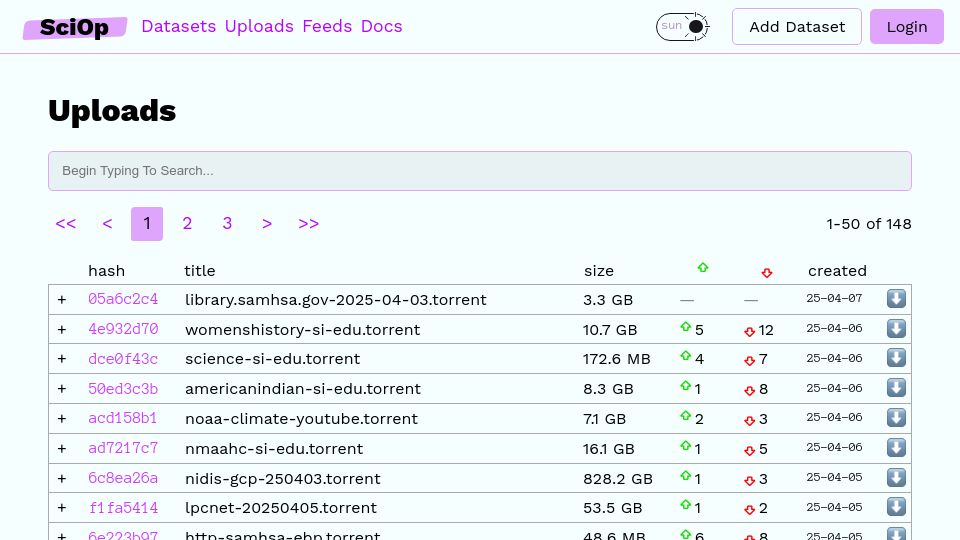Click the Login button

pyautogui.click(x=907, y=26)
